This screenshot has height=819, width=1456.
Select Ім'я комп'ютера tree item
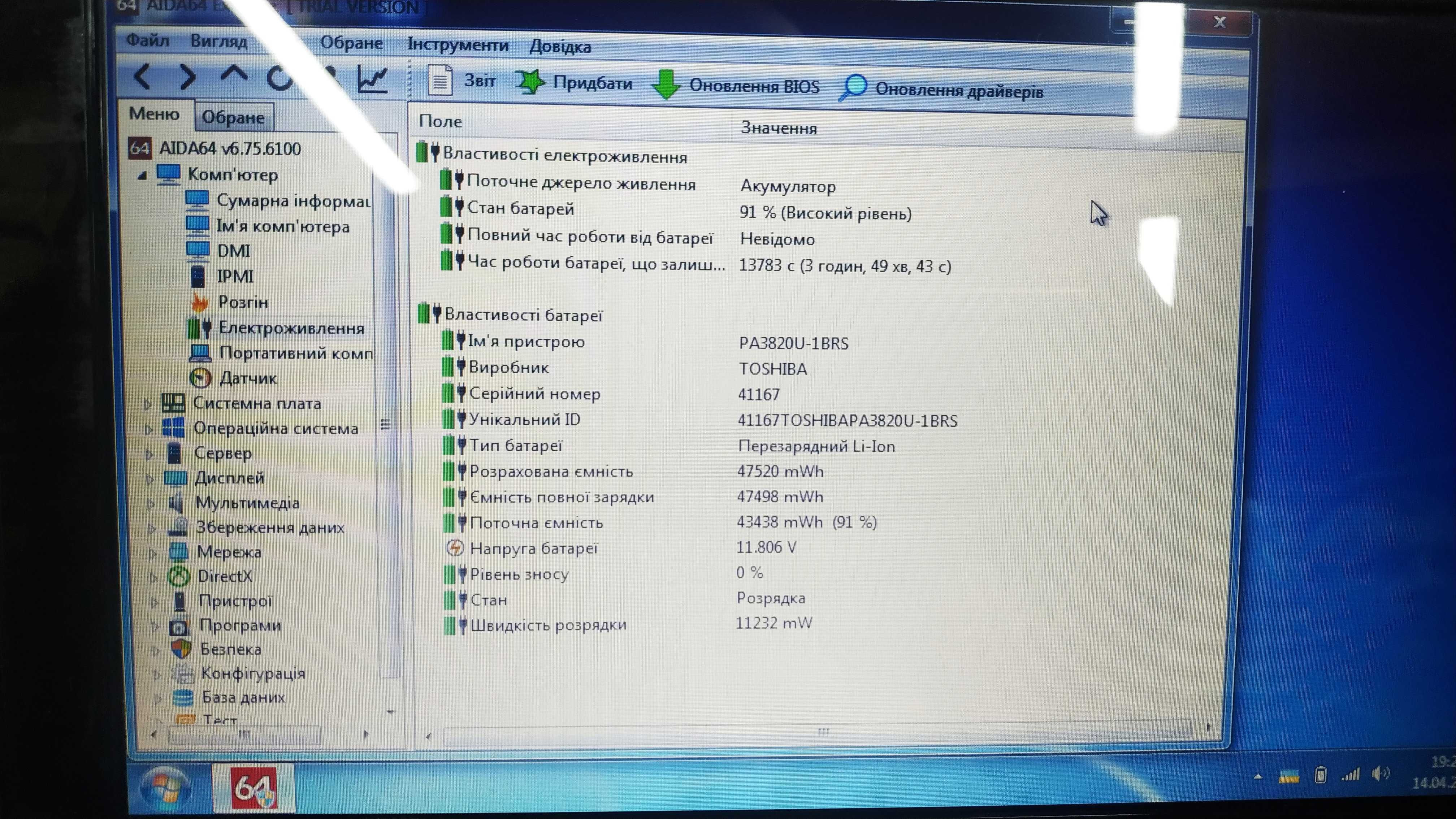268,226
